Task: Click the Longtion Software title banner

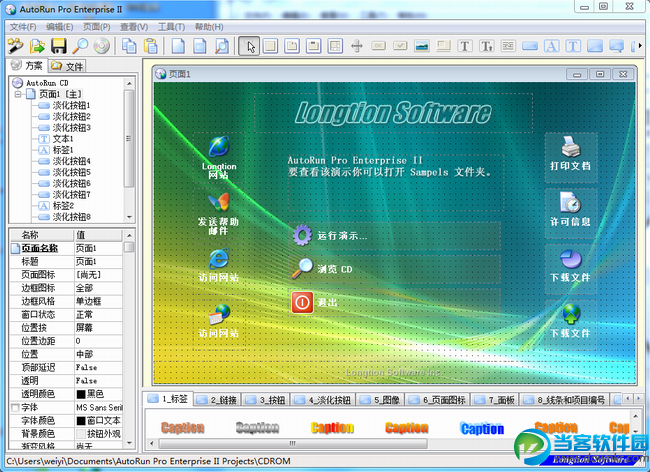Action: point(393,113)
